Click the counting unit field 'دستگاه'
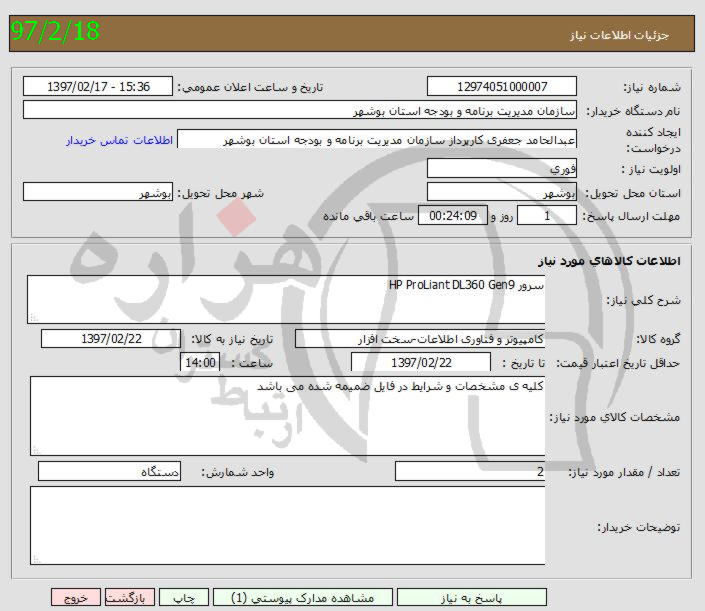 (110, 472)
